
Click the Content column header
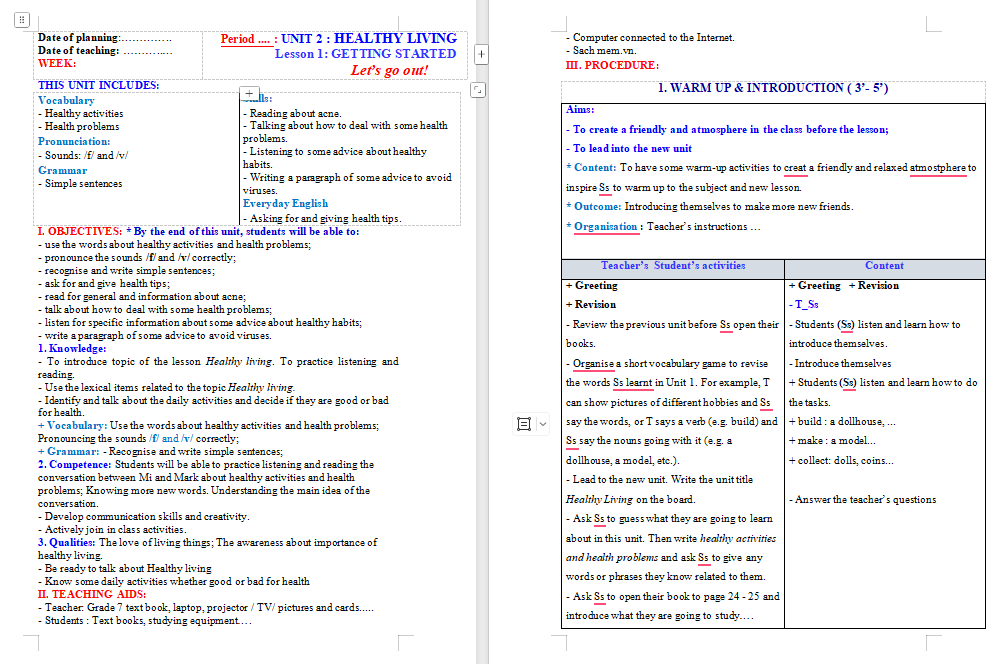pyautogui.click(x=884, y=264)
